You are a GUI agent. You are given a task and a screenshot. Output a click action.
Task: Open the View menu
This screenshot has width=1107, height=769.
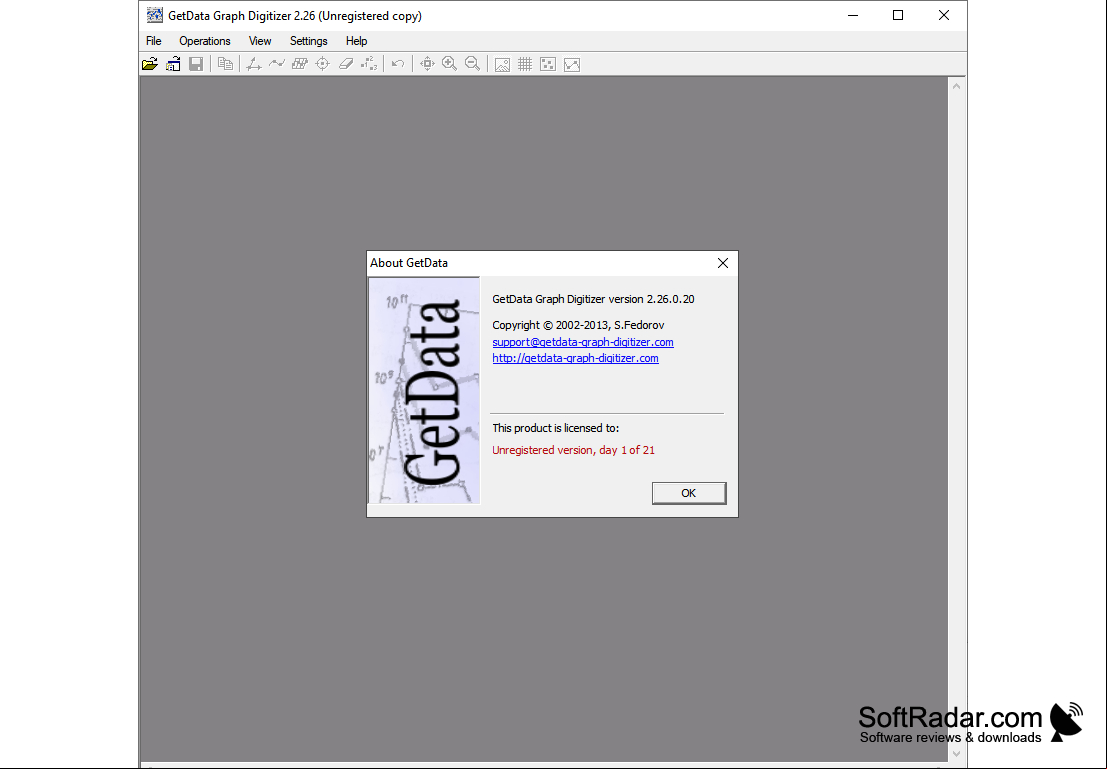[x=260, y=41]
